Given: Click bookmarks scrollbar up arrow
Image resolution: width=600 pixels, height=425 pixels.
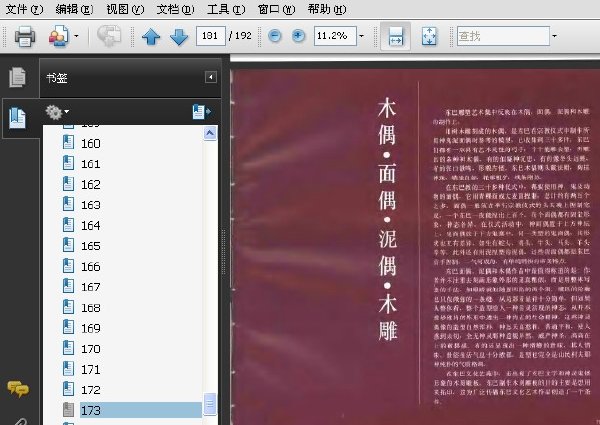Looking at the screenshot, I should (210, 134).
